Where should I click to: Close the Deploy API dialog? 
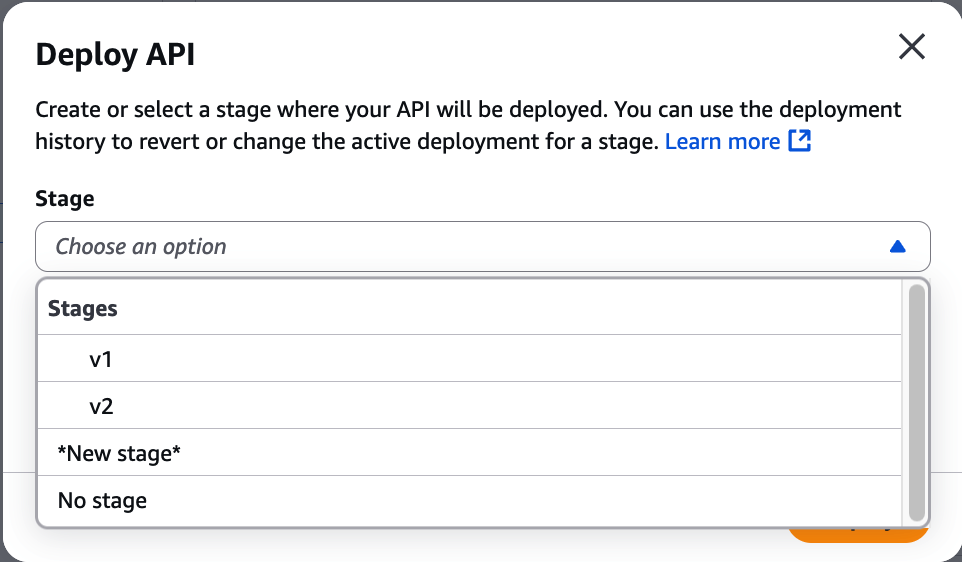tap(911, 47)
